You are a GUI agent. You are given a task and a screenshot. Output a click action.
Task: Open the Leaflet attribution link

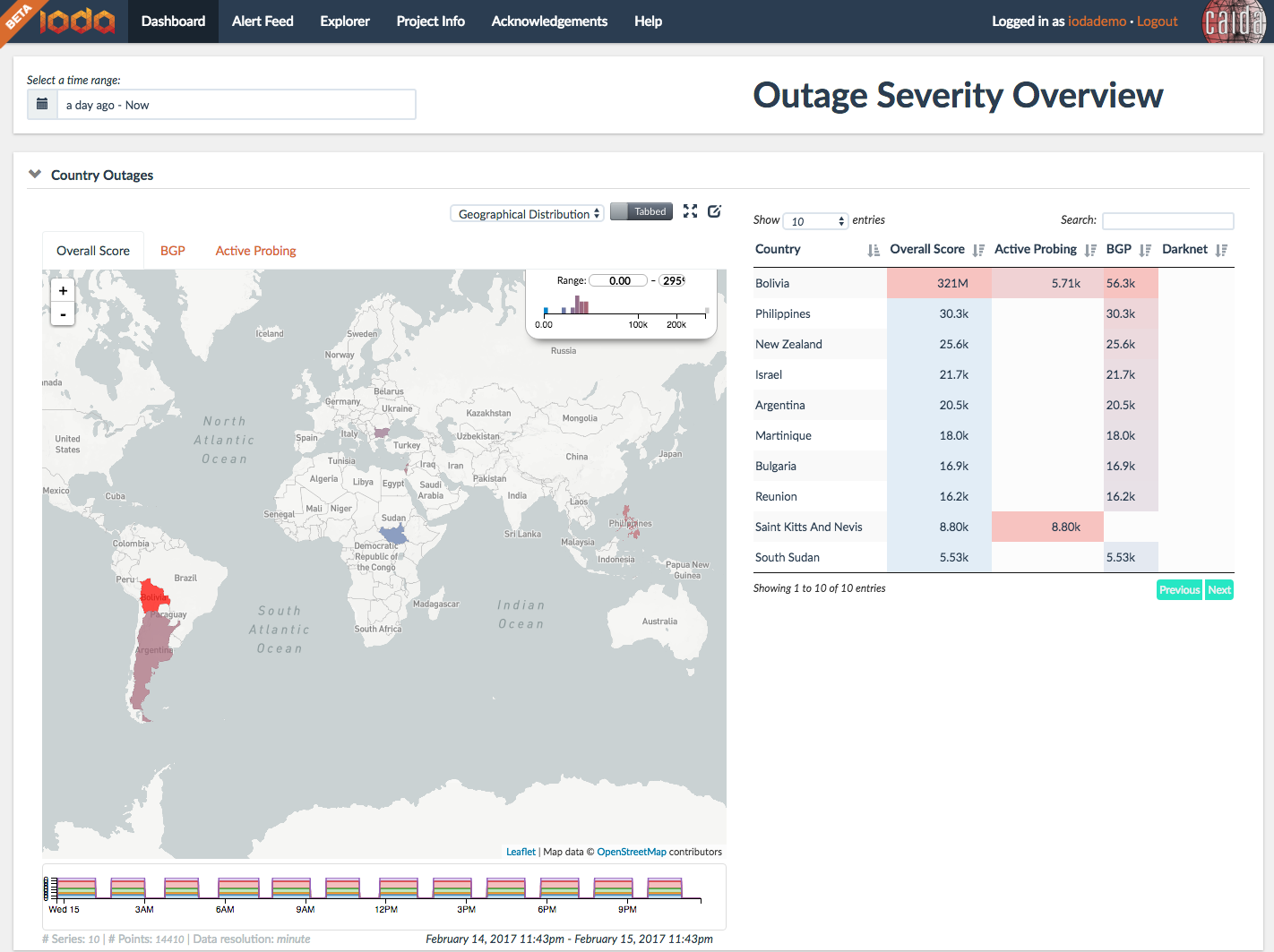(x=521, y=852)
